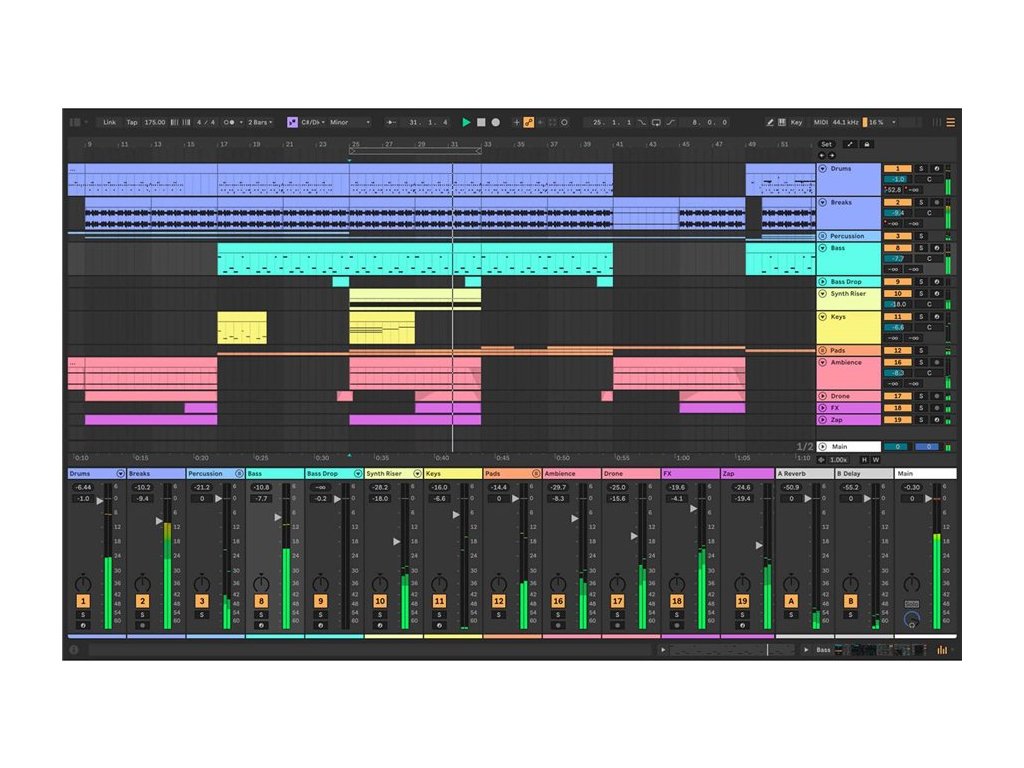Open the 2 Bars quantization dropdown
1024x768 pixels.
259,122
